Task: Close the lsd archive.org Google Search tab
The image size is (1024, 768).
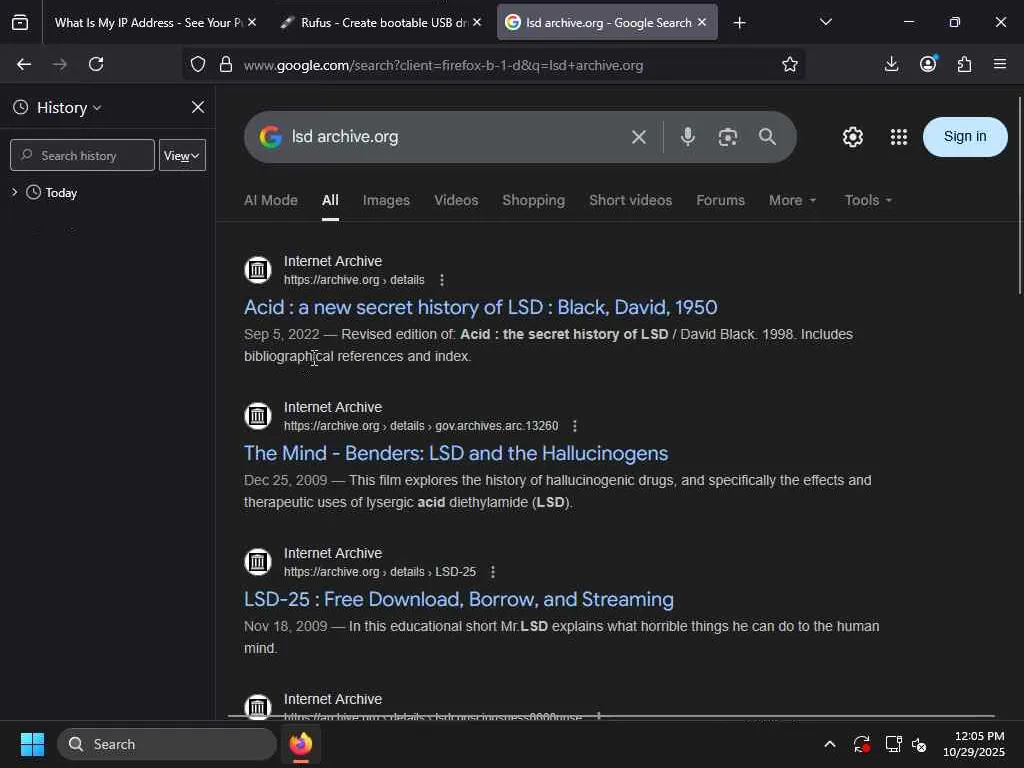Action: click(x=702, y=22)
